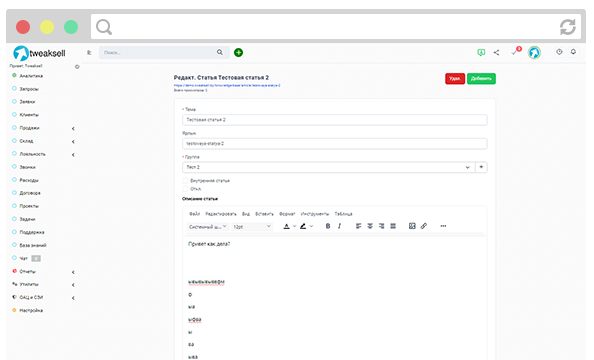This screenshot has width=594, height=360.
Task: Open the Файл editor menu
Action: pyautogui.click(x=194, y=214)
